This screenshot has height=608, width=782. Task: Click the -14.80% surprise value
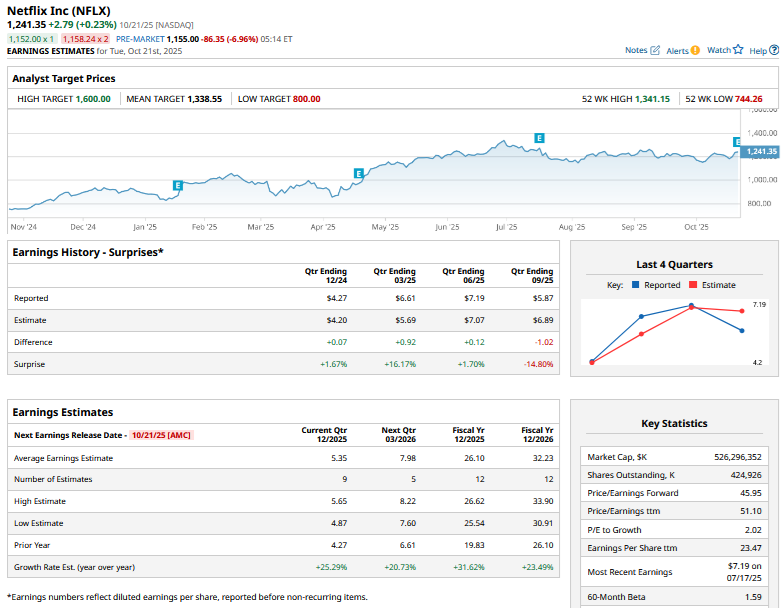coord(538,364)
